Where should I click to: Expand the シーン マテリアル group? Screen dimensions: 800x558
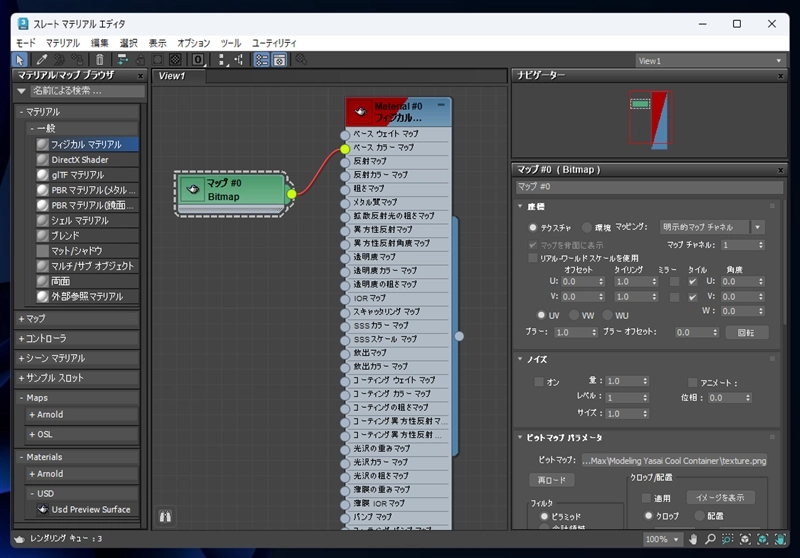point(77,359)
